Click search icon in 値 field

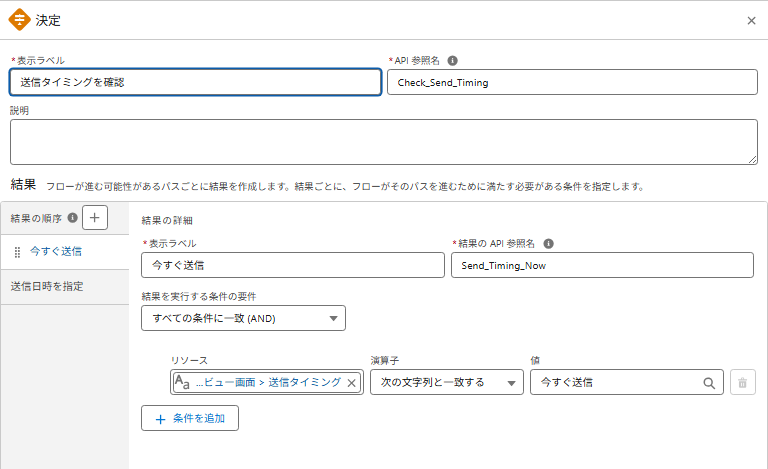point(709,382)
